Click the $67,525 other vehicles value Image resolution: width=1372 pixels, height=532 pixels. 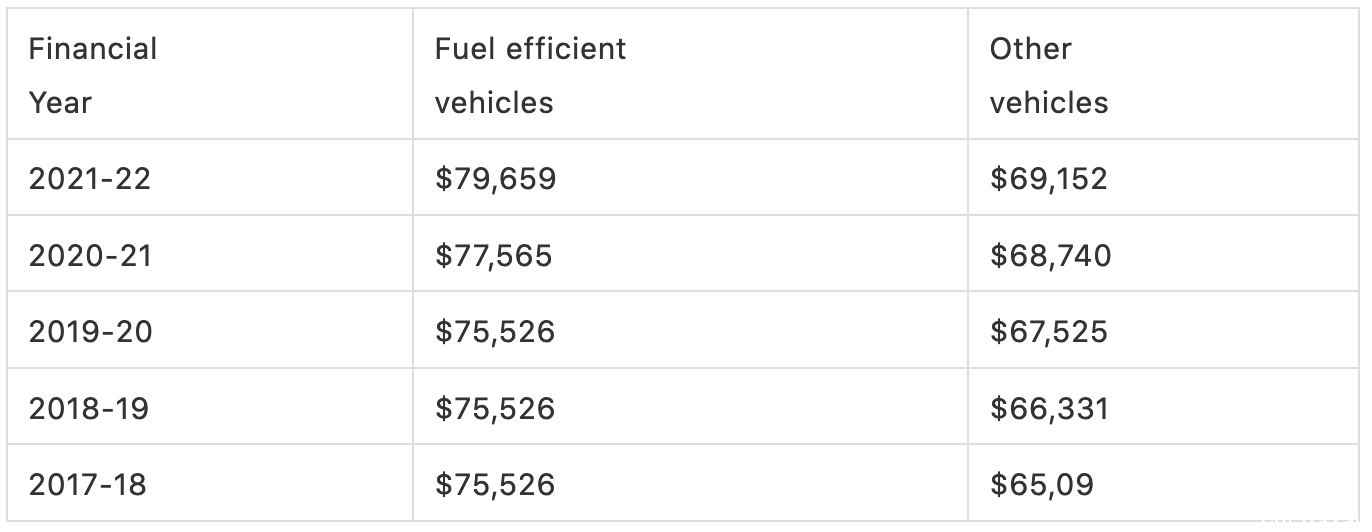pyautogui.click(x=1049, y=331)
